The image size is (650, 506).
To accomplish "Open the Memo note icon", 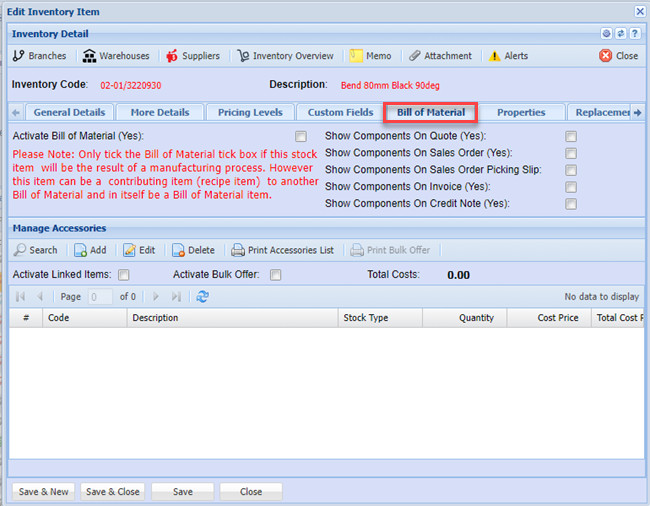I will tap(356, 56).
